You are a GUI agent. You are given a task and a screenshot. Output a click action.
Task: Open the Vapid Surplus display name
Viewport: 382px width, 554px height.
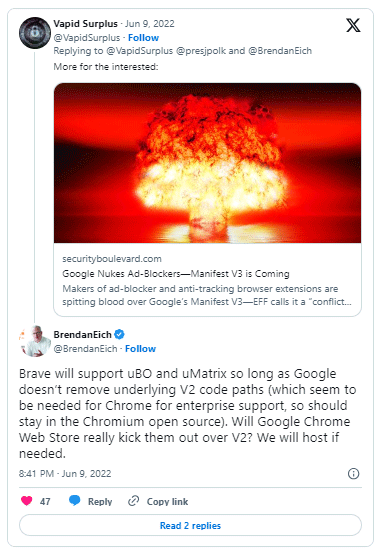(85, 24)
